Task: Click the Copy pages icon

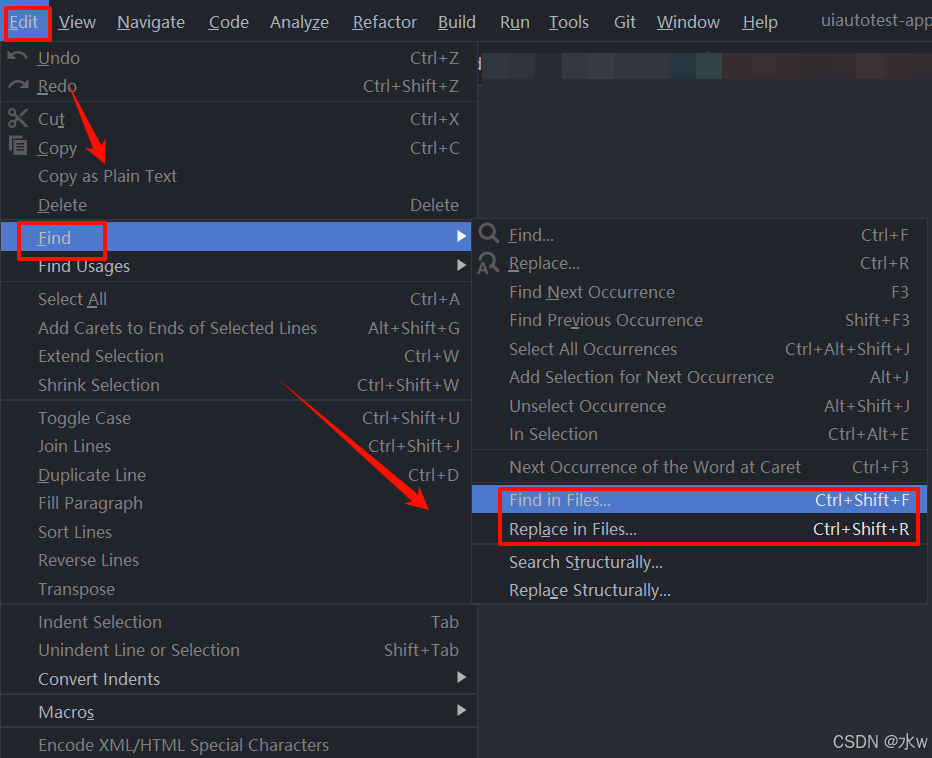Action: [x=18, y=145]
